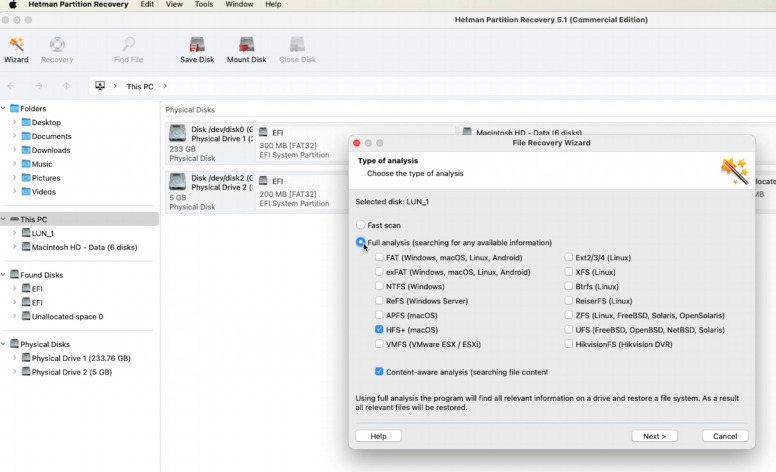Open the Edit menu
776x472 pixels.
pyautogui.click(x=147, y=4)
